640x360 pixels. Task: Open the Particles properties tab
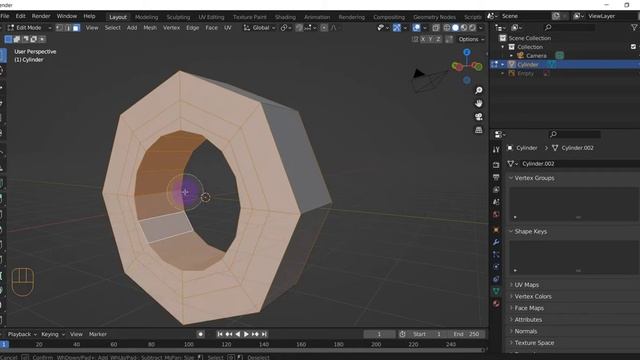(496, 254)
